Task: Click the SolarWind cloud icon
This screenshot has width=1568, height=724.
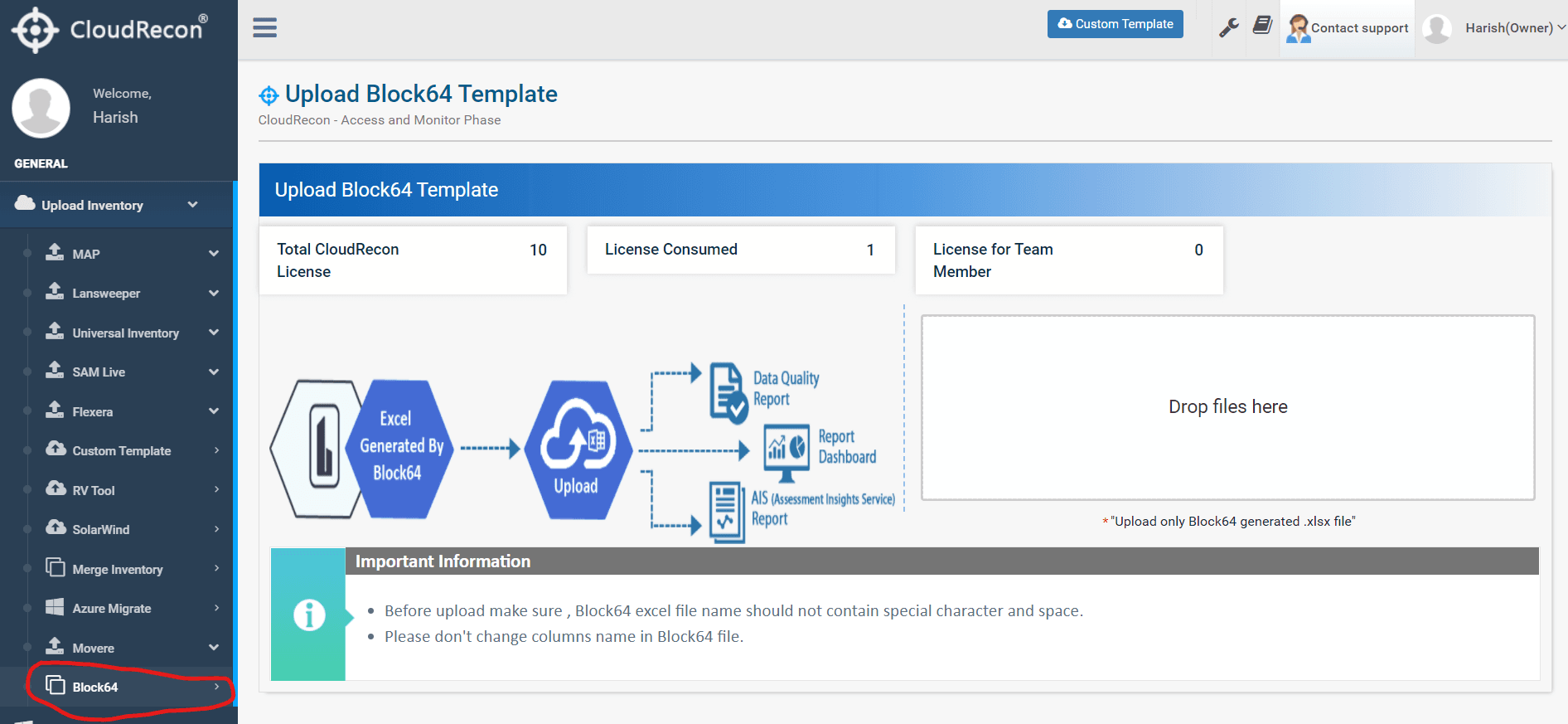Action: (56, 527)
